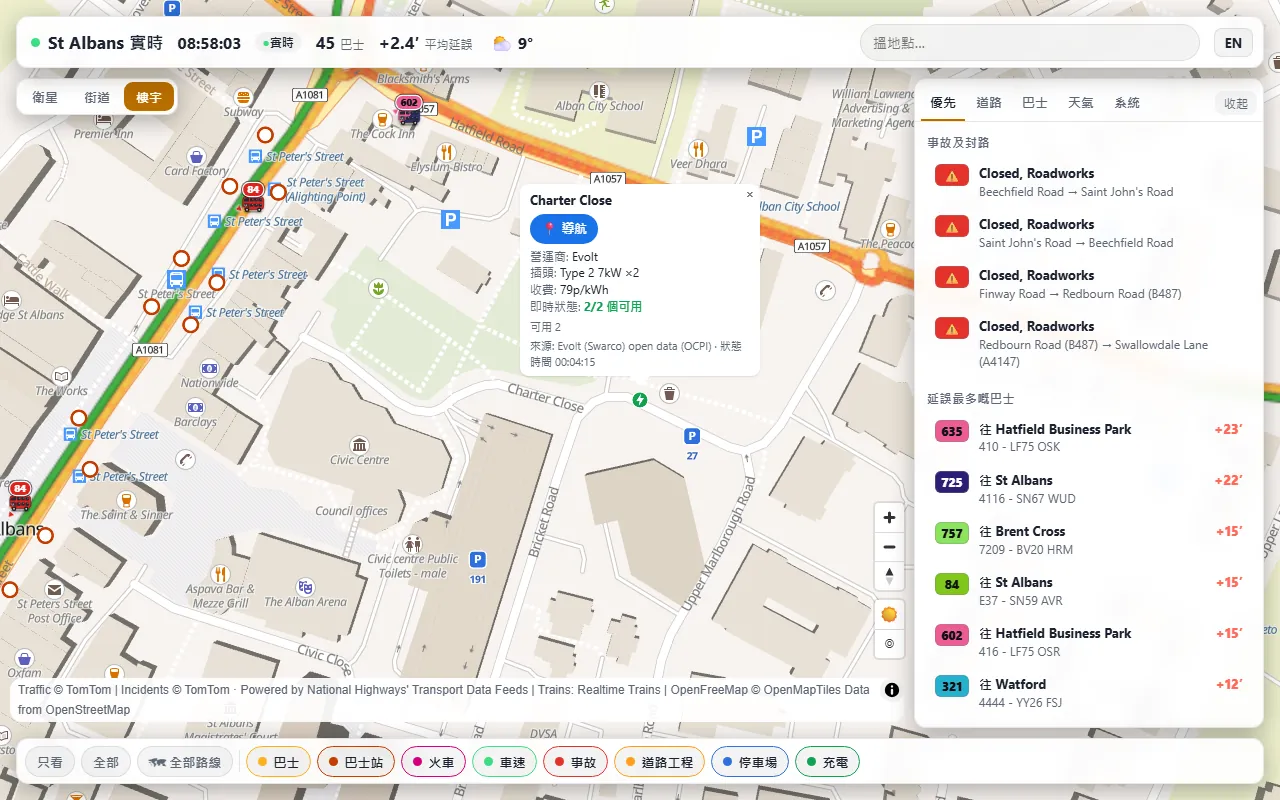Click the 只看 filter button

click(x=50, y=762)
